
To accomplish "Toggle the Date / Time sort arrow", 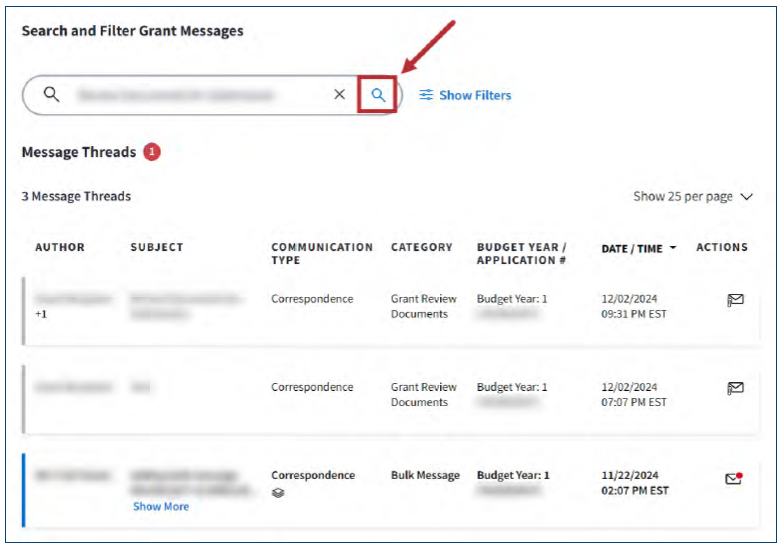I will click(x=673, y=248).
